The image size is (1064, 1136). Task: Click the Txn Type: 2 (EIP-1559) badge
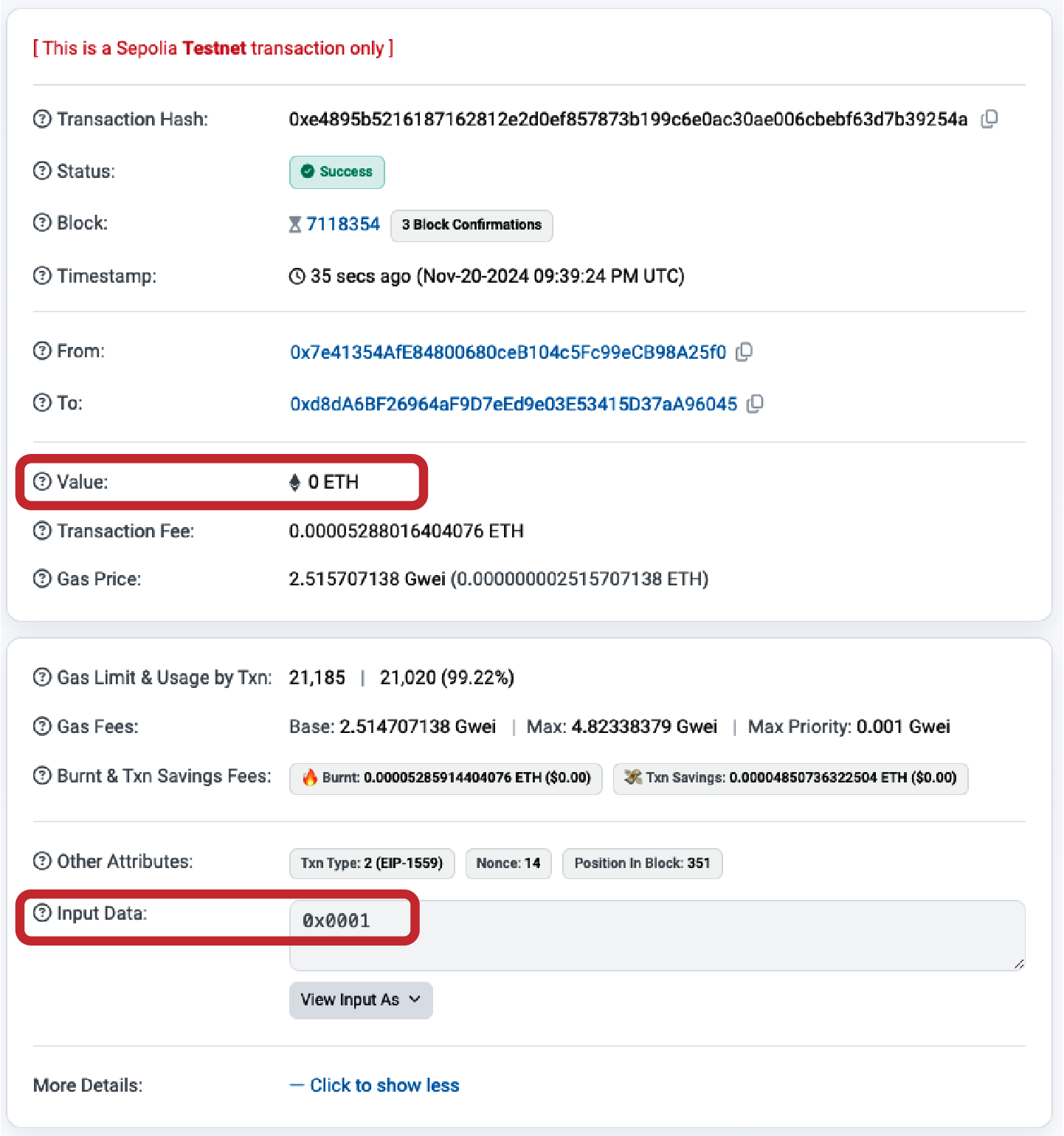[x=372, y=864]
